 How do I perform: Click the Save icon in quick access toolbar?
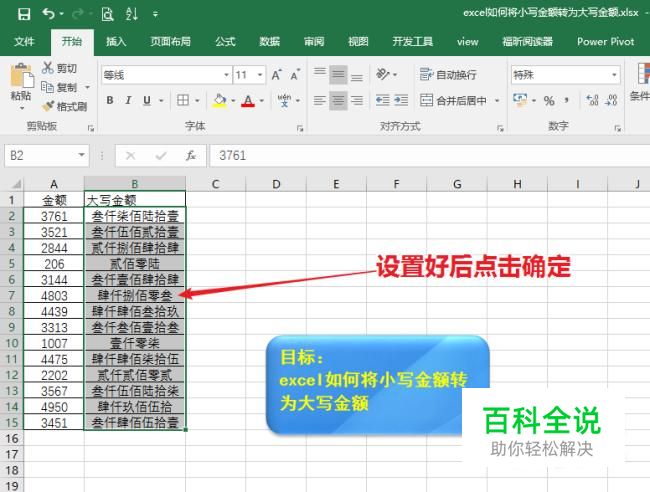click(24, 14)
